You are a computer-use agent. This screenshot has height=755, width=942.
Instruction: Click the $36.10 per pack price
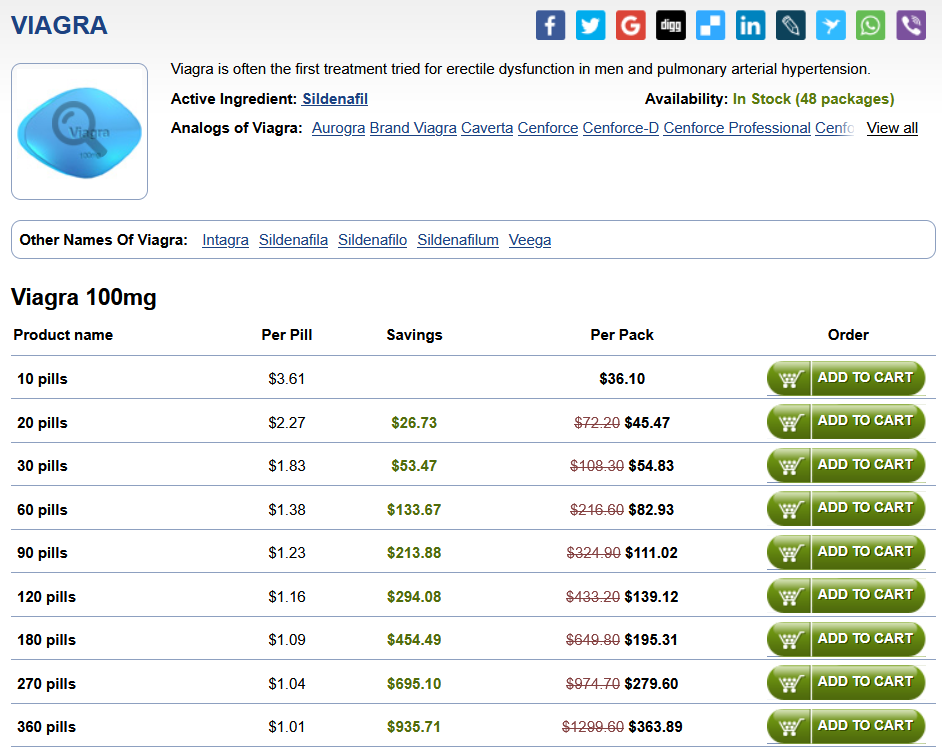coord(622,379)
